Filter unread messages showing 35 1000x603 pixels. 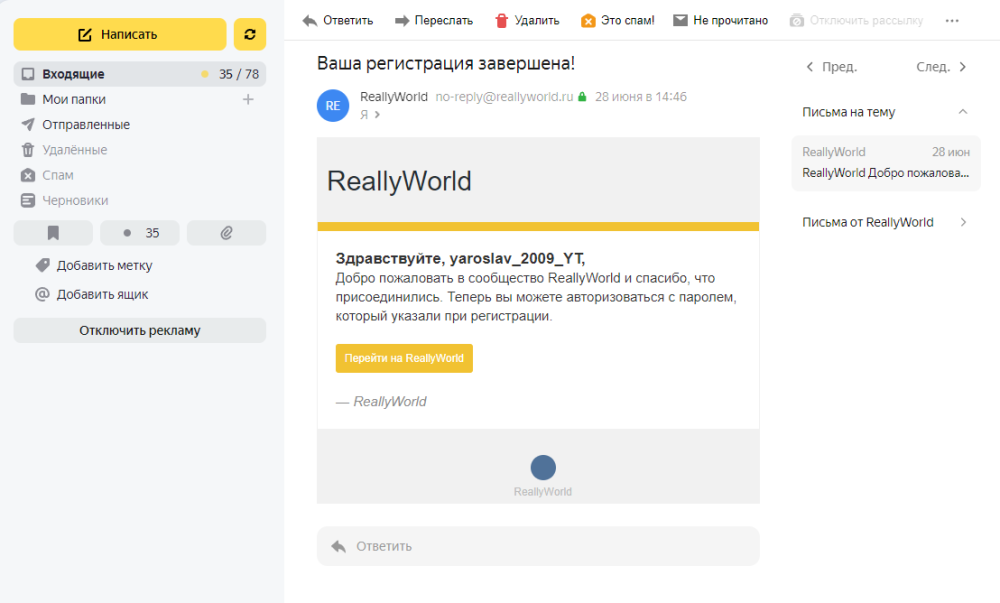coord(140,233)
